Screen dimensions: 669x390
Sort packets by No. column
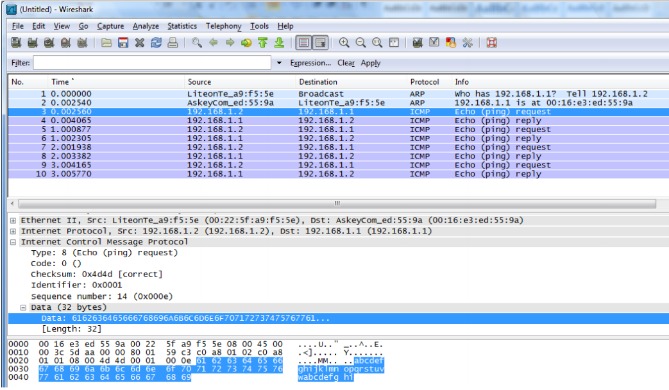point(17,82)
